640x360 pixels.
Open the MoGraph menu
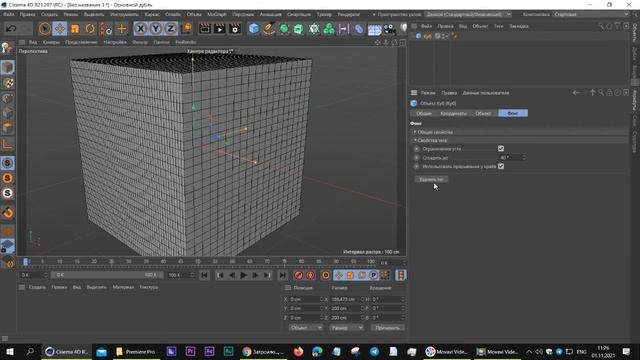point(216,14)
